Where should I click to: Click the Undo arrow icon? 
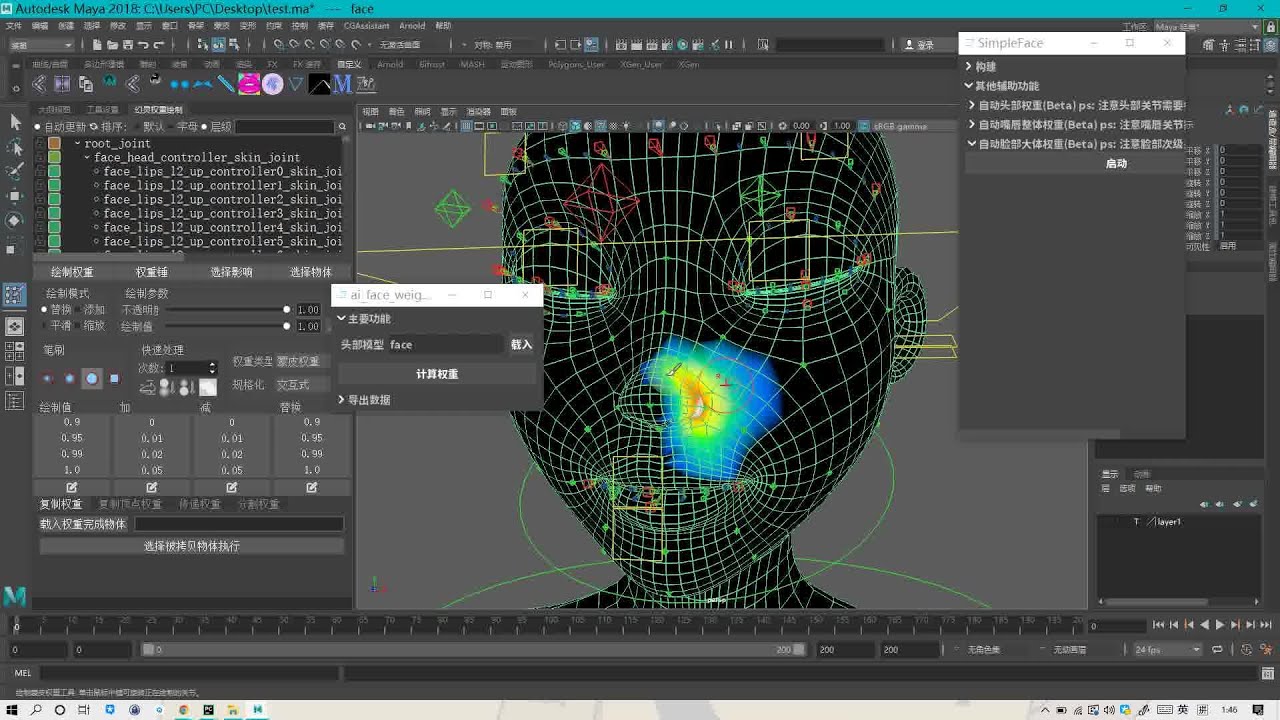pyautogui.click(x=143, y=44)
